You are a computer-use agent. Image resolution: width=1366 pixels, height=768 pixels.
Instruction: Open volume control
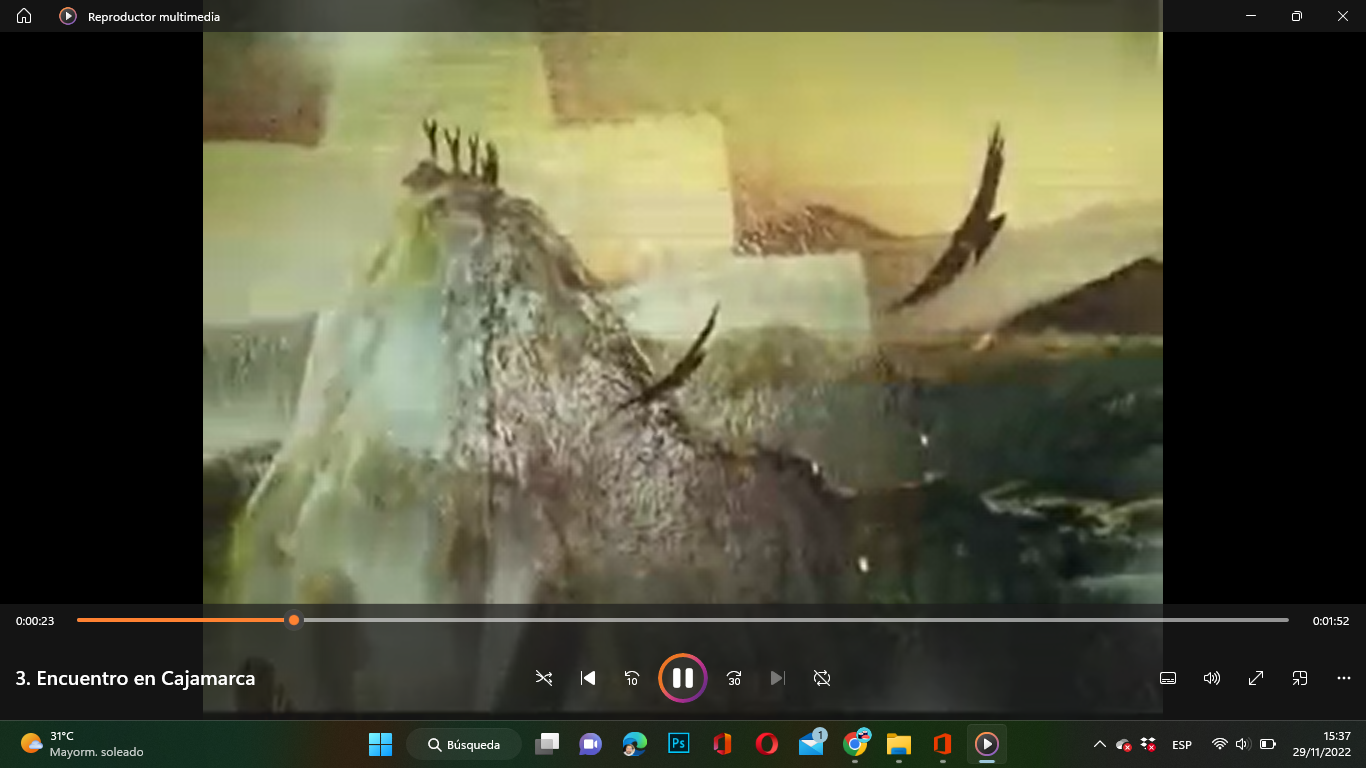[1212, 678]
